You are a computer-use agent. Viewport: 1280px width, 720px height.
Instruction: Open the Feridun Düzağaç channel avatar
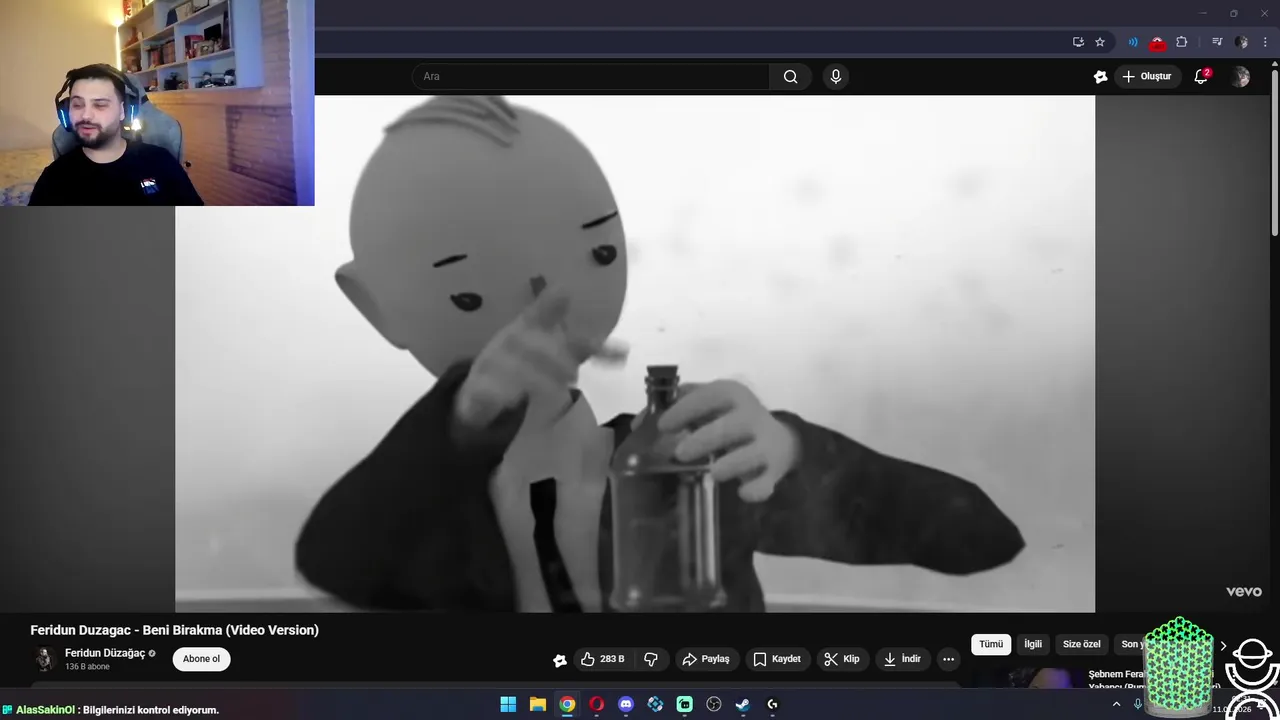44,659
